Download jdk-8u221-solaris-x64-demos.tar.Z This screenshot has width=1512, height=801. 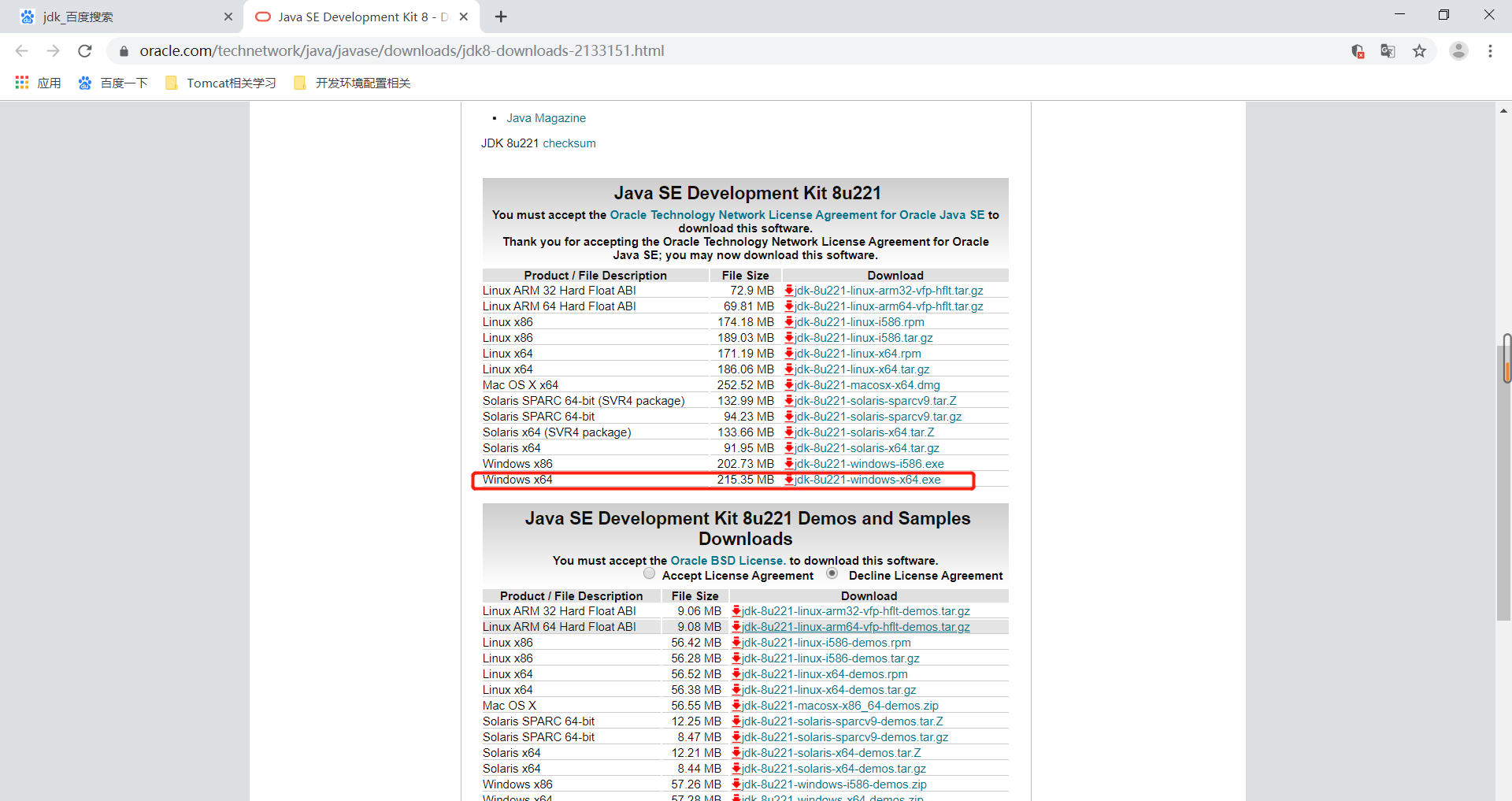click(831, 753)
